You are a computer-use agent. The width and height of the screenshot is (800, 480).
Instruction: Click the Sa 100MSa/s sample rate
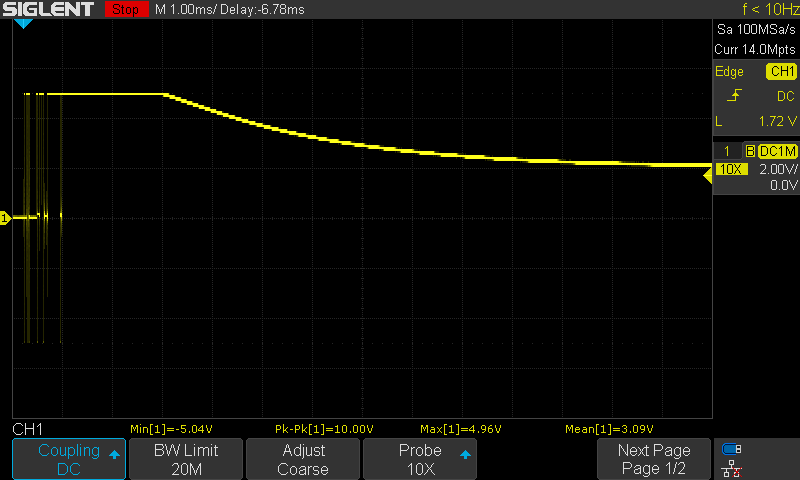coord(756,30)
